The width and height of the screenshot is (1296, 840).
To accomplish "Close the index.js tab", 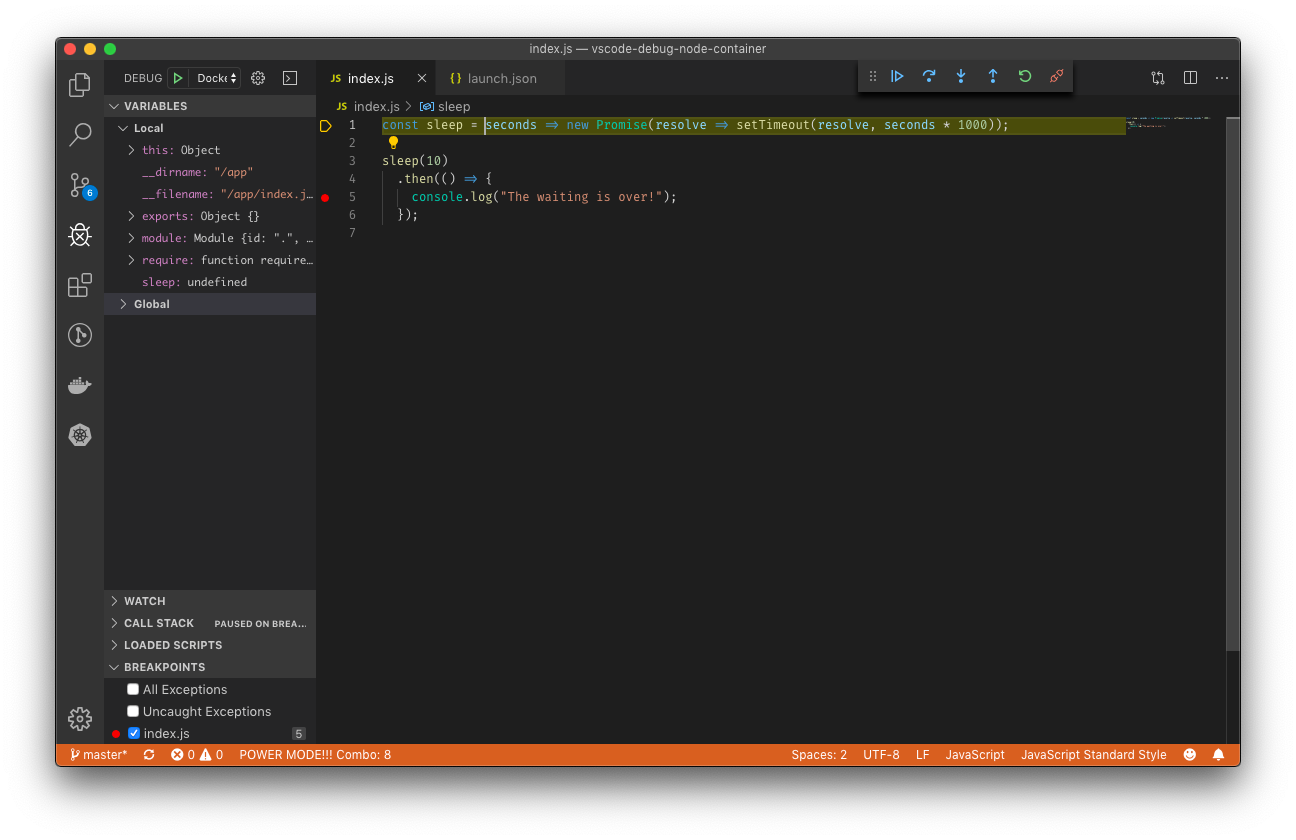I will (x=422, y=78).
